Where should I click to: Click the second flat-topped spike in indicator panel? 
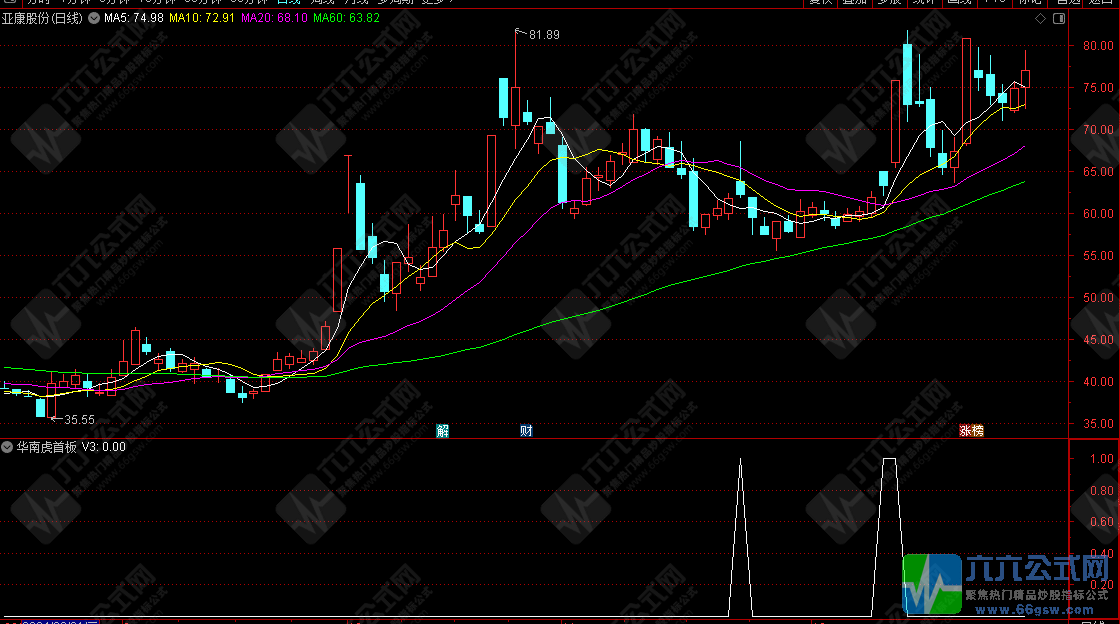(x=889, y=460)
